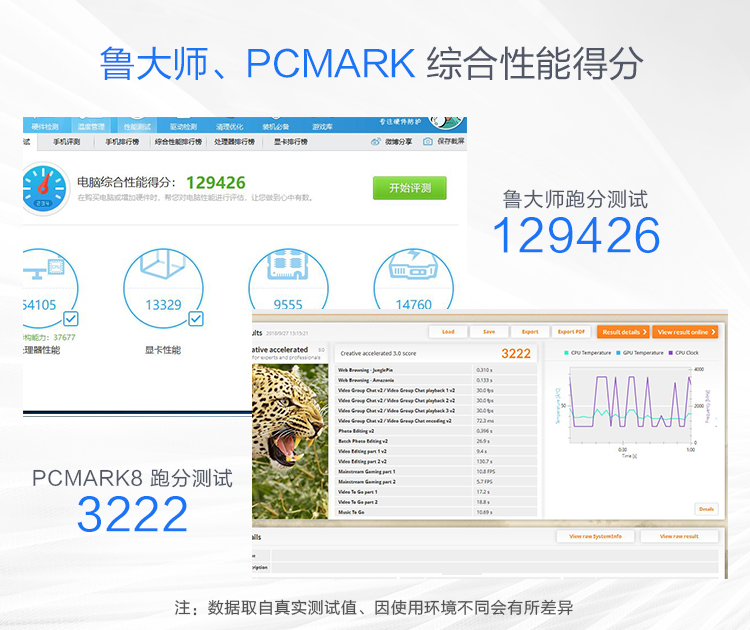Switch to 手机评测 sub-tab
Viewport: 750px width, 630px height.
coord(66,142)
